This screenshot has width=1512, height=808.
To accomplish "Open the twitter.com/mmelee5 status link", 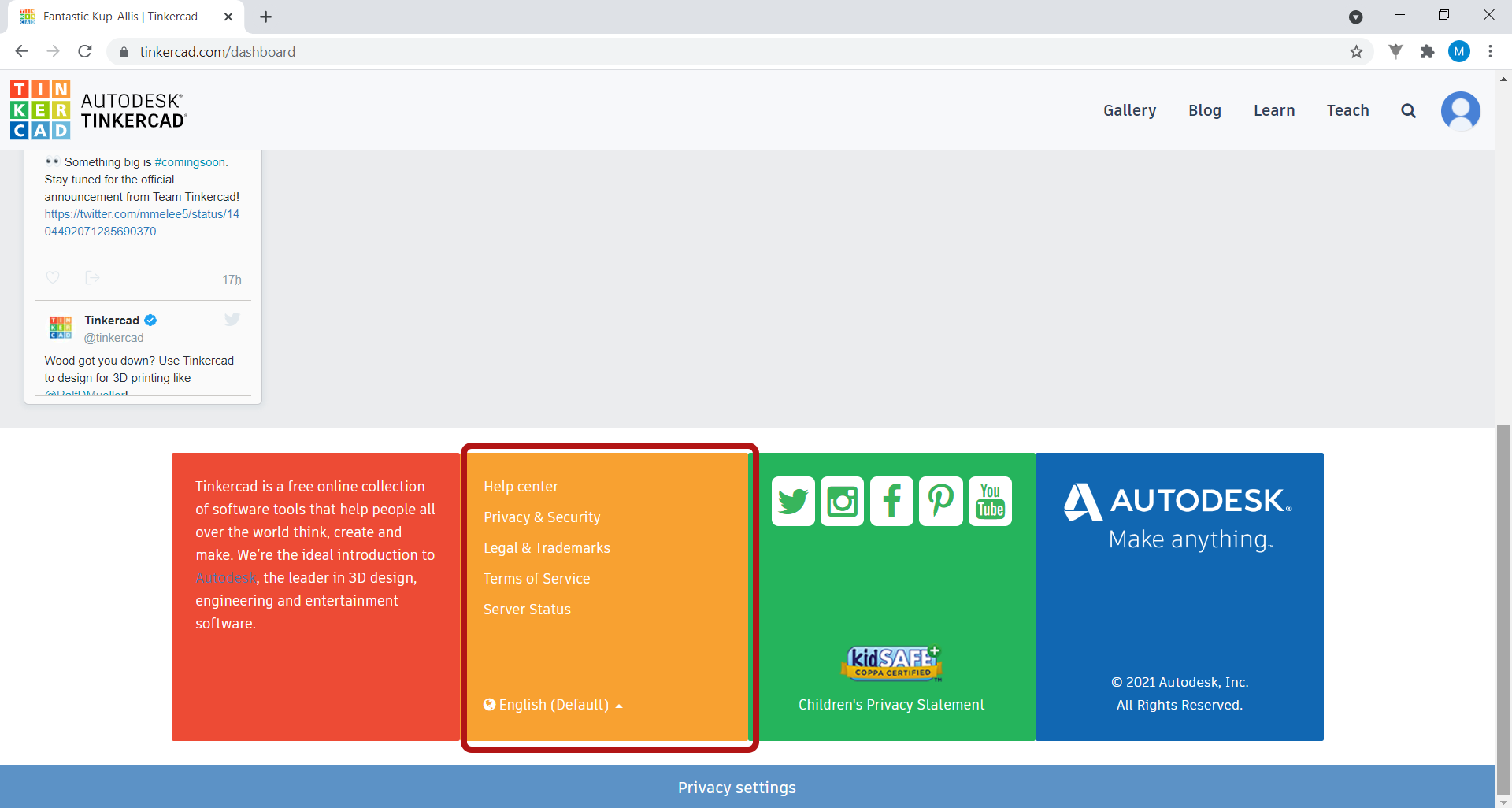I will tap(142, 223).
